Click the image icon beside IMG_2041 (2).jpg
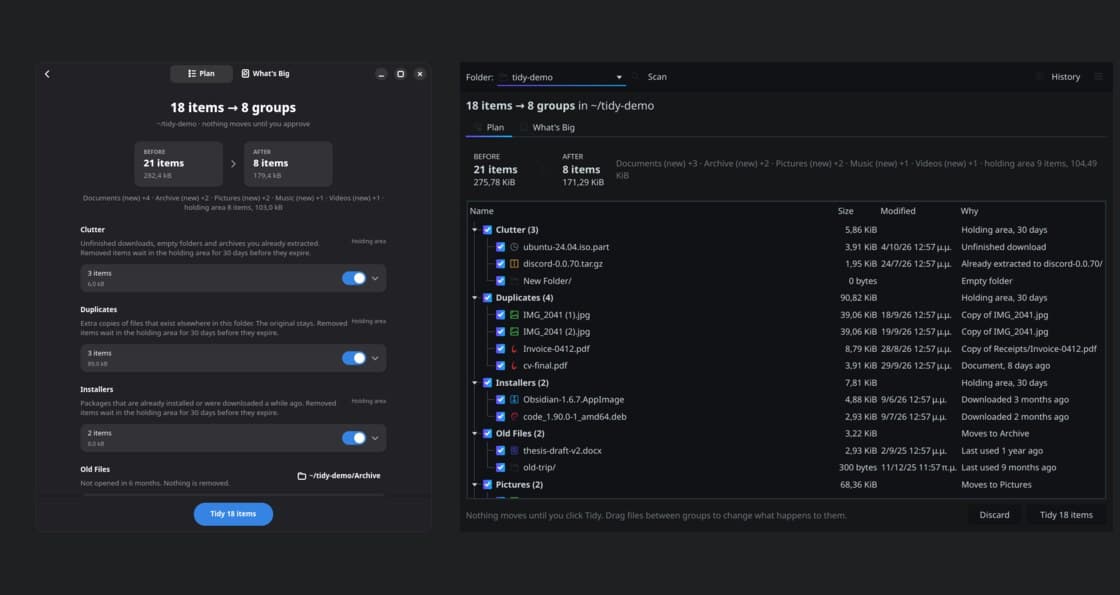The width and height of the screenshot is (1120, 595). click(x=514, y=331)
